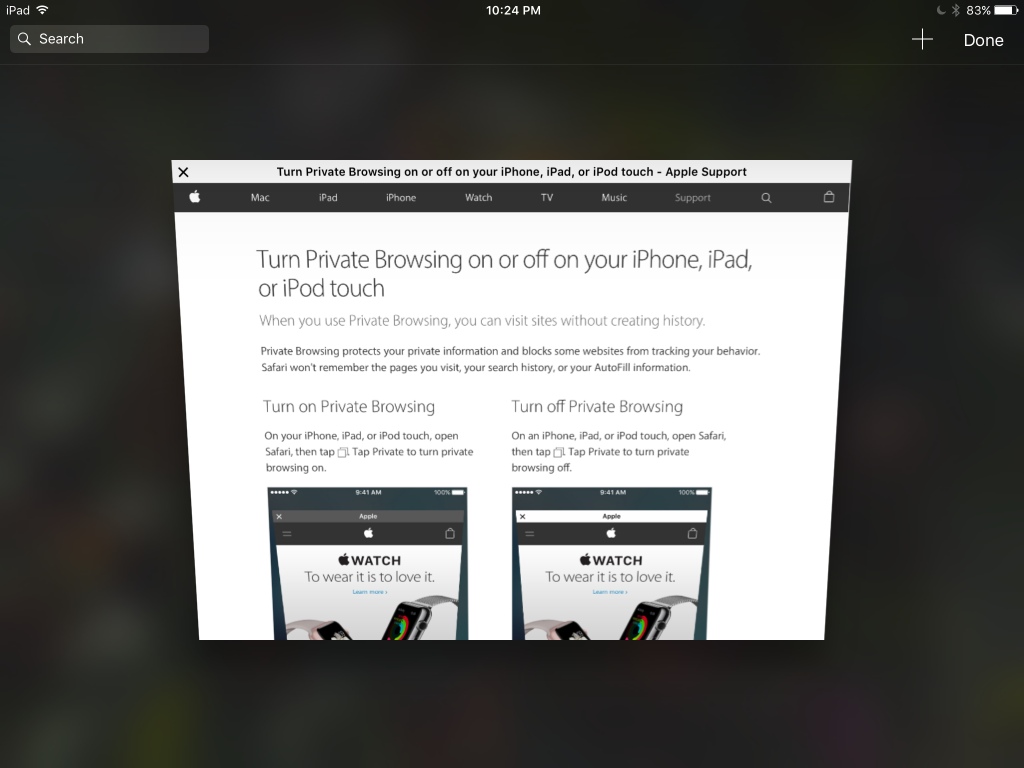1024x768 pixels.
Task: Tap the battery icon in status bar
Action: point(1005,10)
